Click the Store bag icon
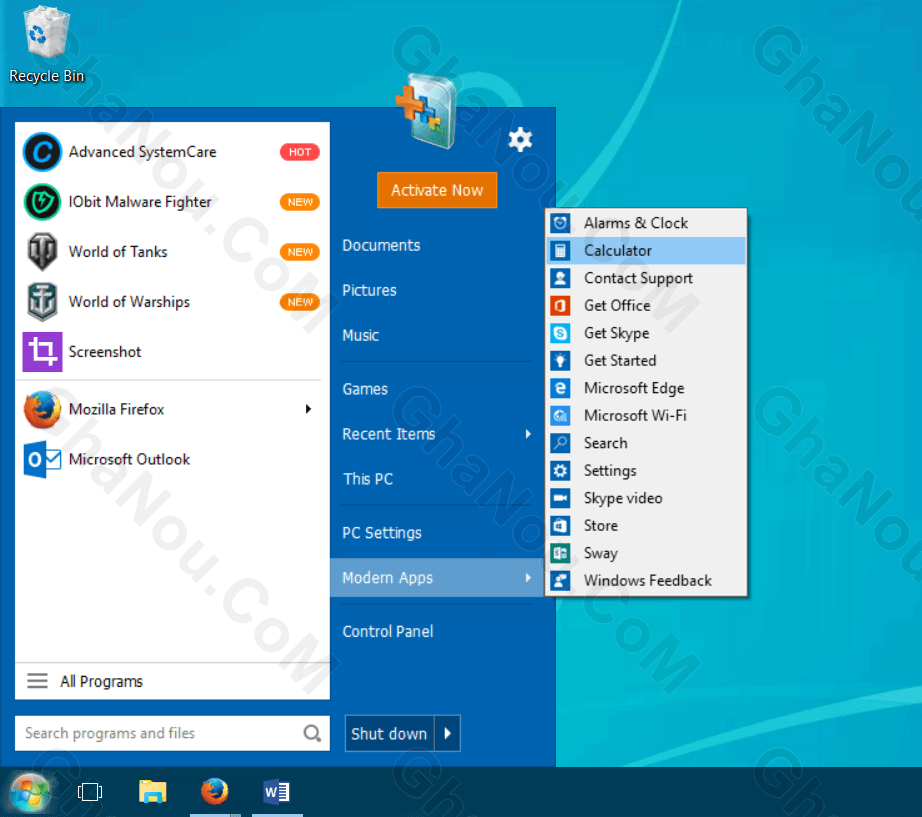This screenshot has width=922, height=817. click(560, 525)
